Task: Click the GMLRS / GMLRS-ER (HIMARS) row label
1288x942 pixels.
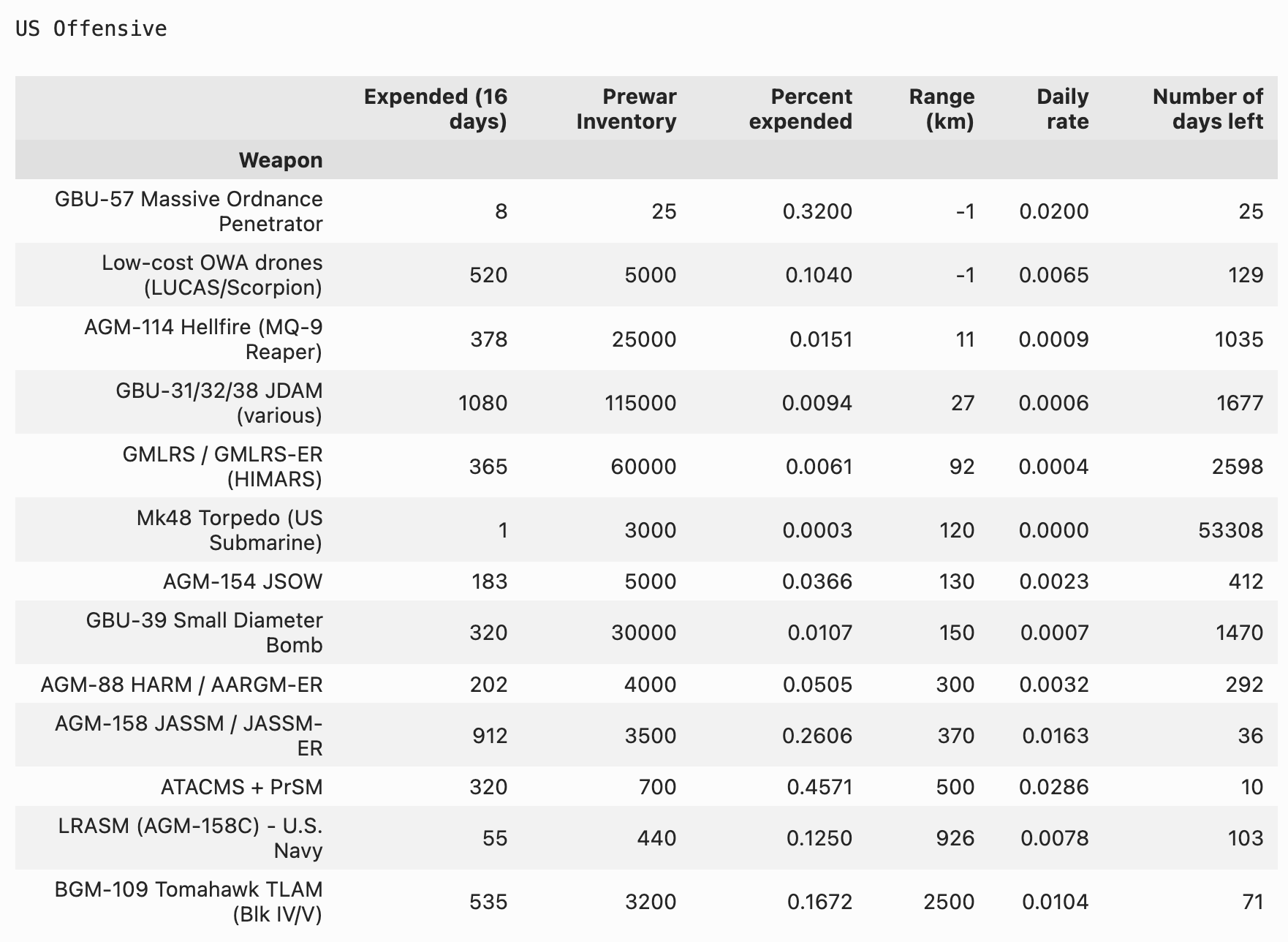Action: coord(222,467)
